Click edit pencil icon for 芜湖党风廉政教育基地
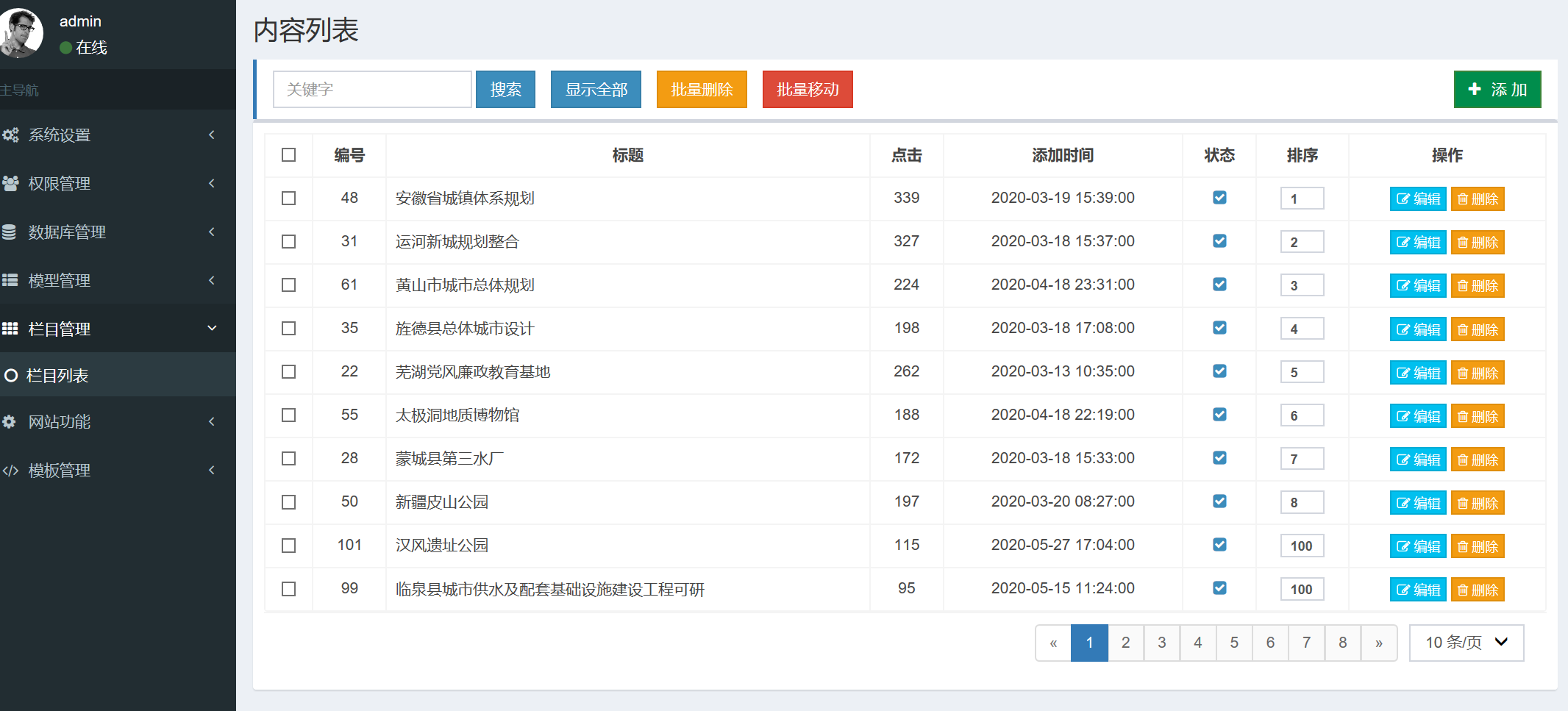Viewport: 1568px width, 711px height. point(1403,374)
